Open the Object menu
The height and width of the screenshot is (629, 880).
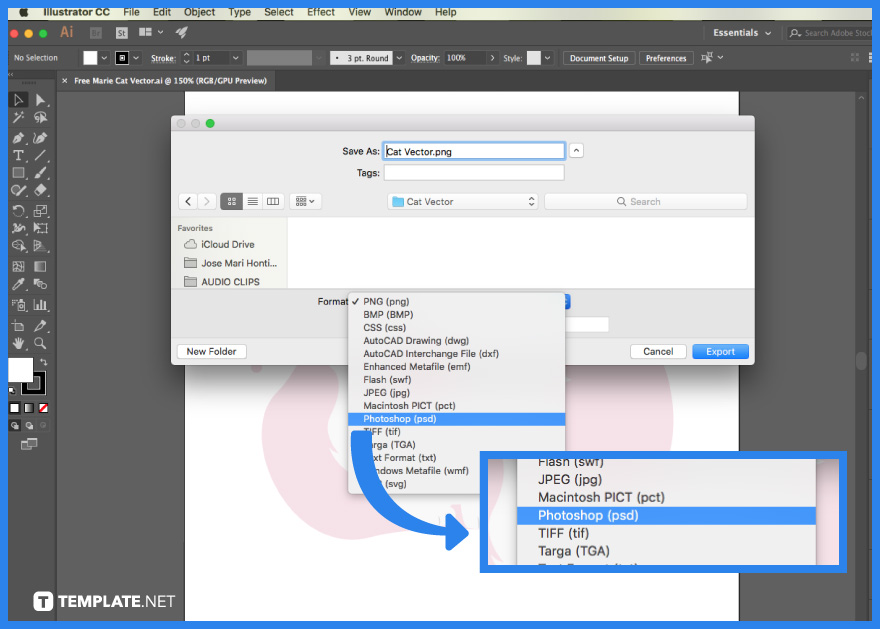pos(199,12)
